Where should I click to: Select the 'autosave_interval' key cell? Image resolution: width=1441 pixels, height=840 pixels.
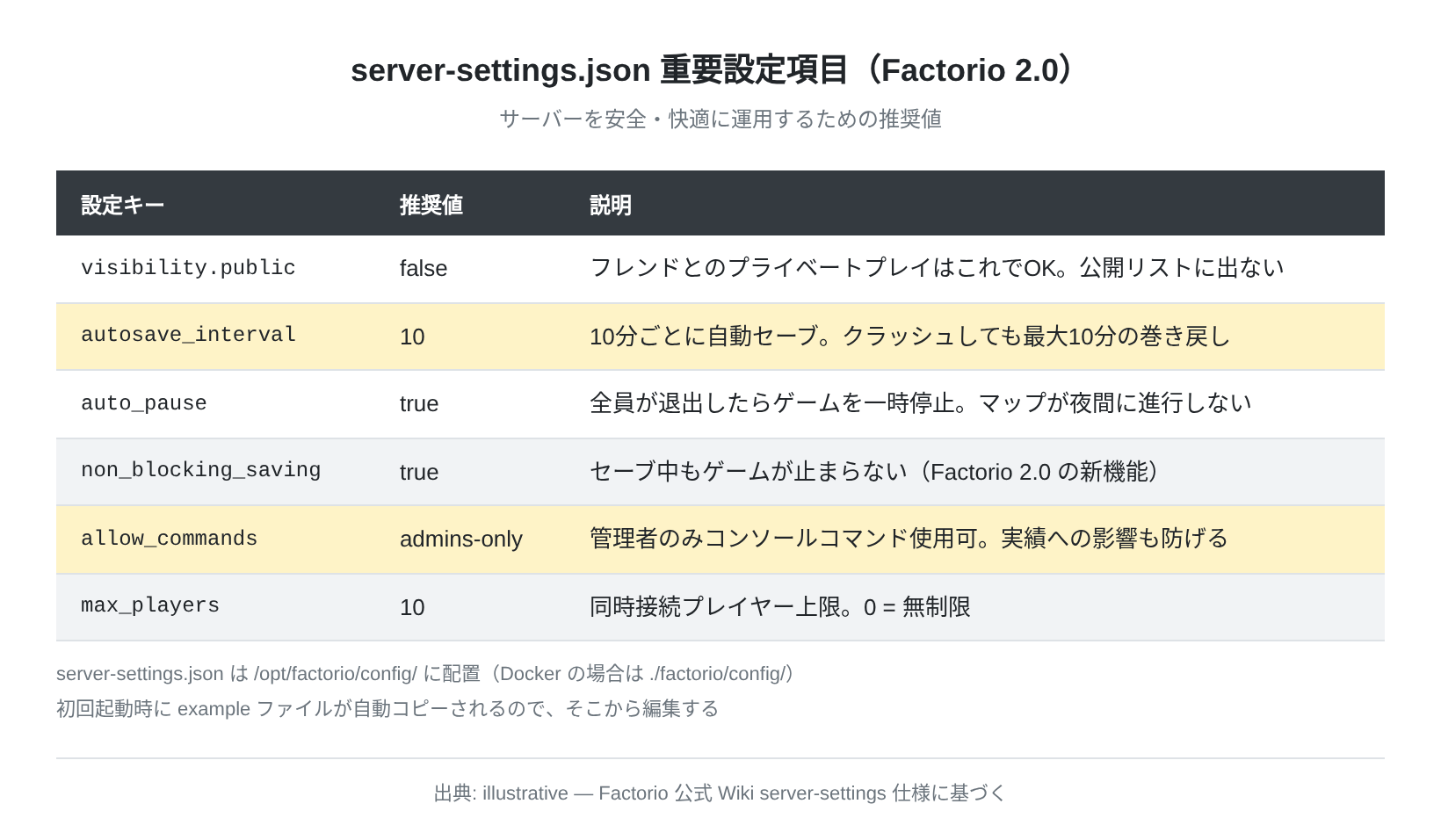click(x=188, y=335)
